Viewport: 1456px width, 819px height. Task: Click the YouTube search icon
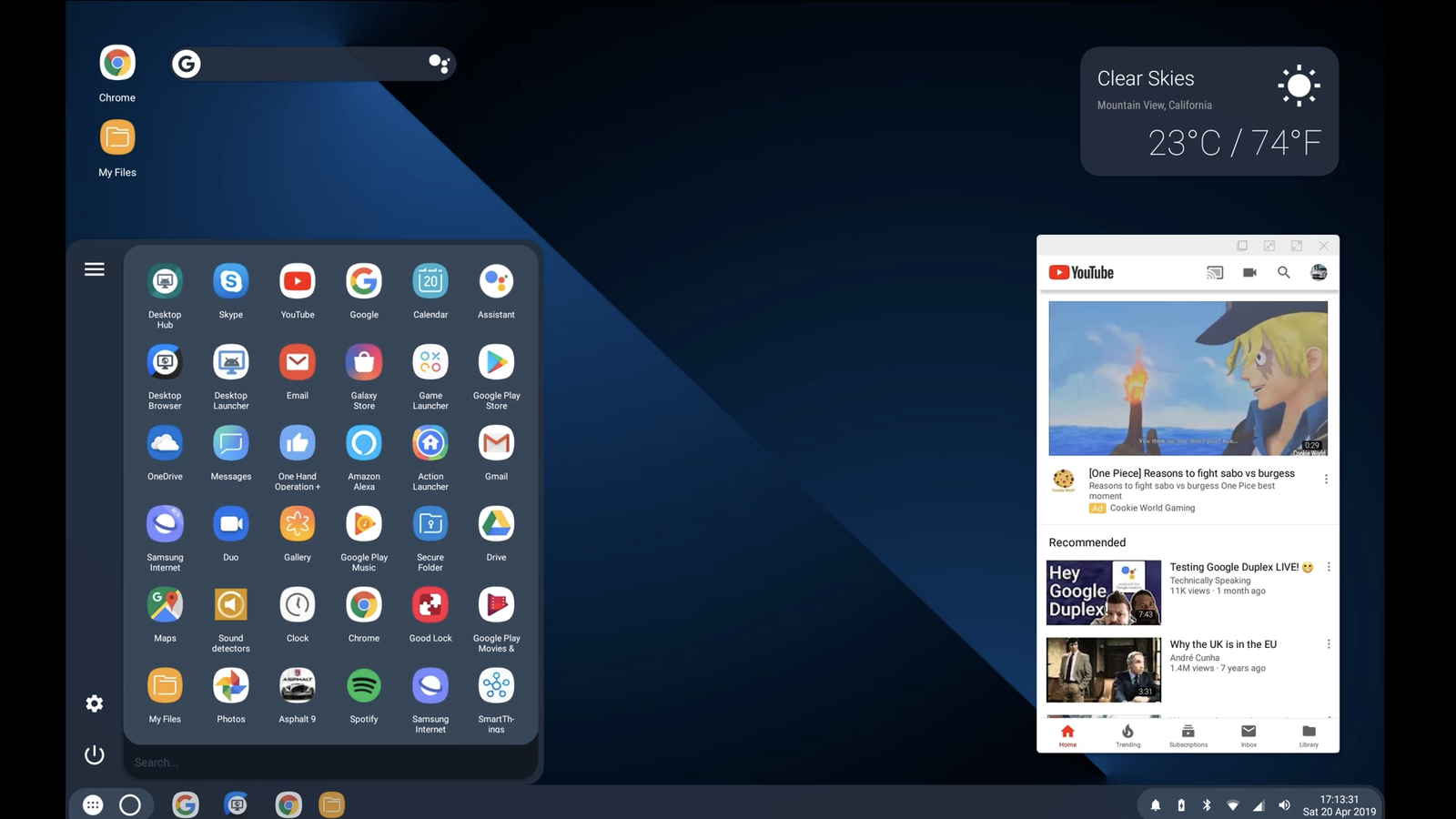coord(1283,272)
